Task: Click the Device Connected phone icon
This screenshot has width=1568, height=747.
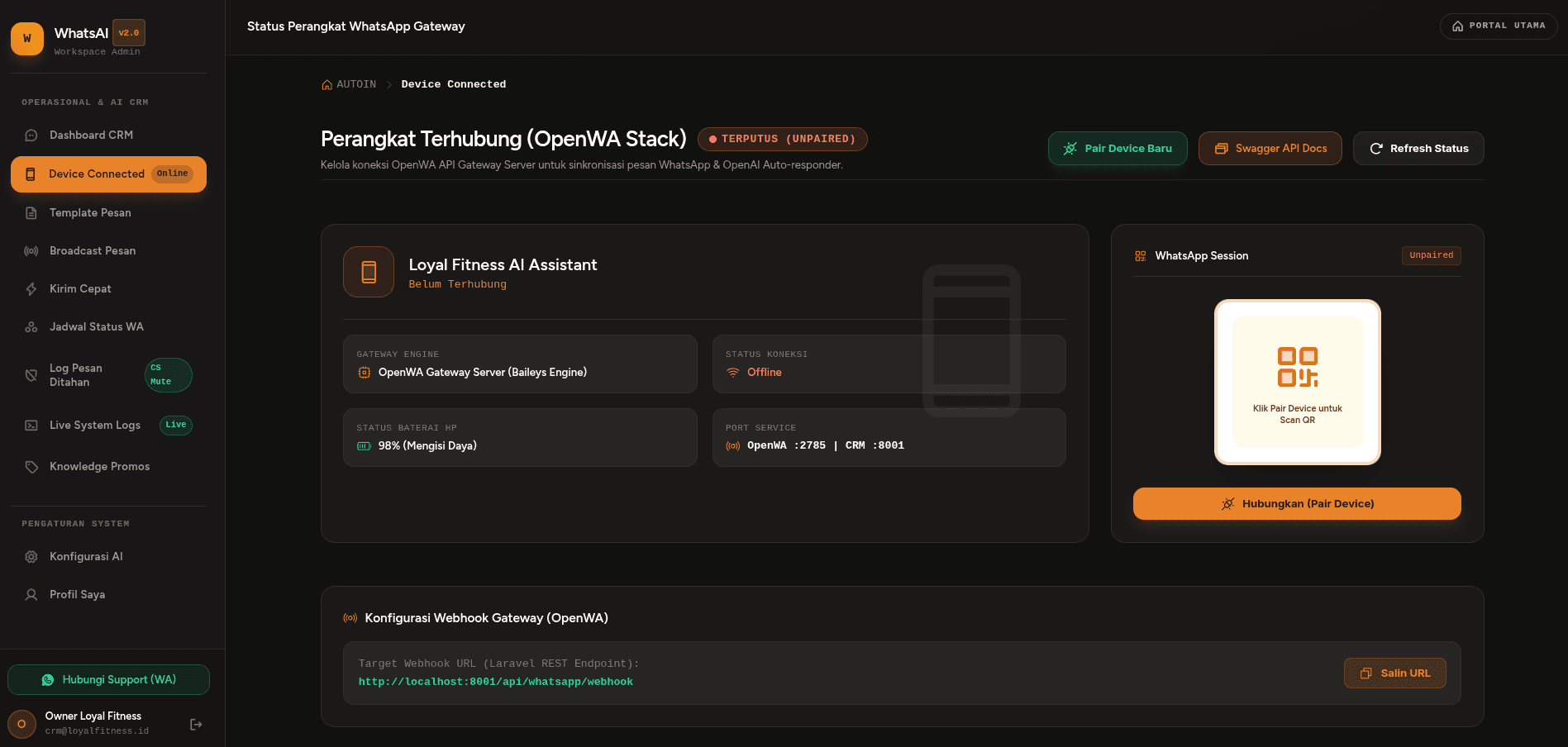Action: click(x=31, y=174)
